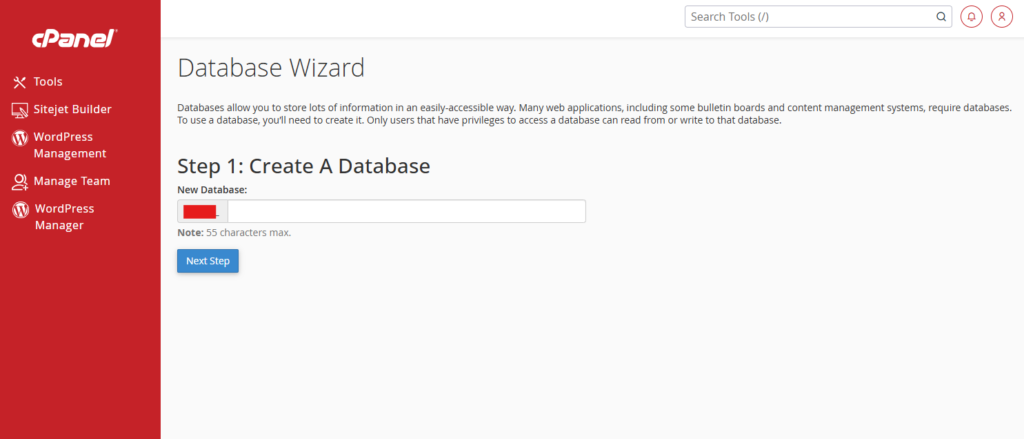The width and height of the screenshot is (1024, 439).
Task: Click the Tools wrench icon in sidebar
Action: click(19, 82)
